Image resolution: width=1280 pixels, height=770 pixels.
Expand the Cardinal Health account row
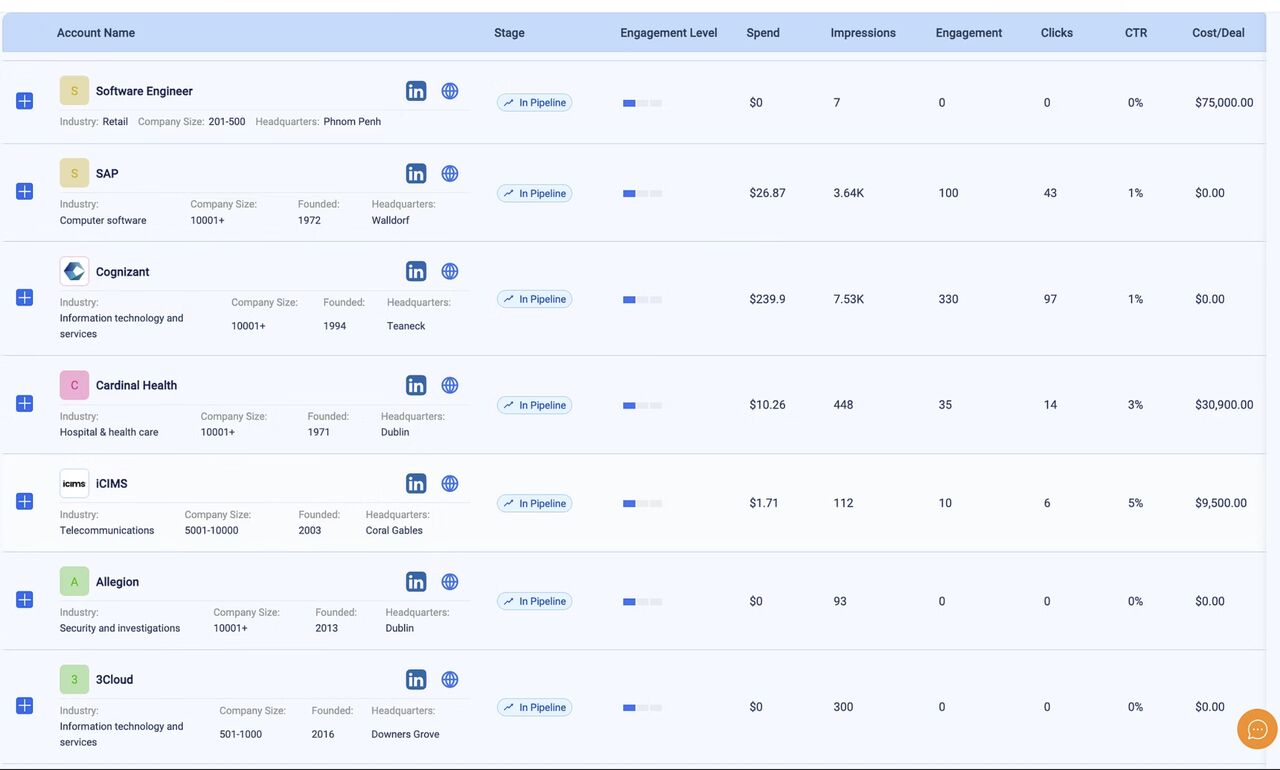[x=25, y=403]
